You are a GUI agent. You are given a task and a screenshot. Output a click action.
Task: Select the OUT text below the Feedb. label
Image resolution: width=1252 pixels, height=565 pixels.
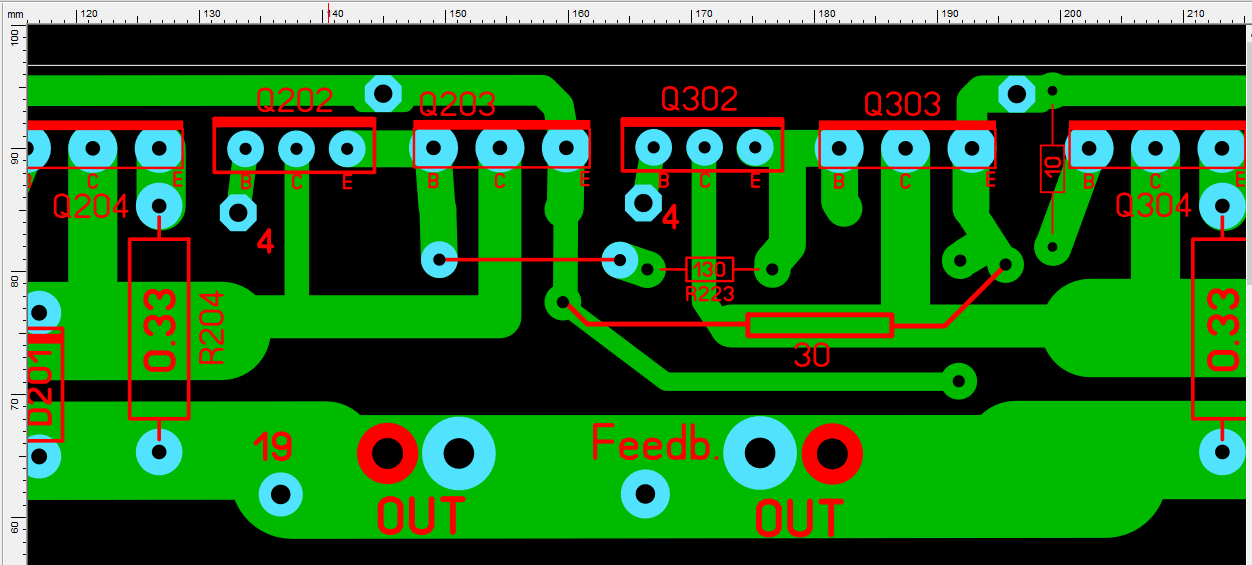click(798, 519)
